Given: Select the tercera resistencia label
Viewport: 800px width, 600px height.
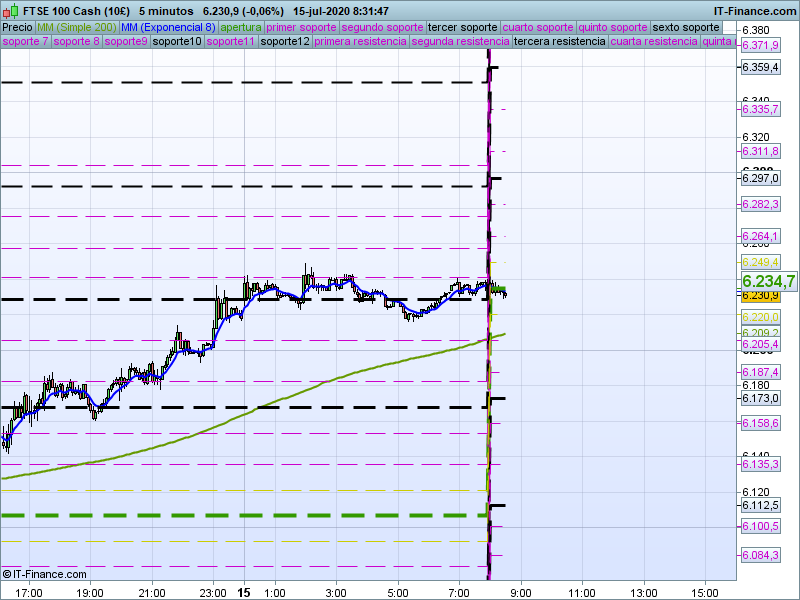Looking at the screenshot, I should point(560,41).
